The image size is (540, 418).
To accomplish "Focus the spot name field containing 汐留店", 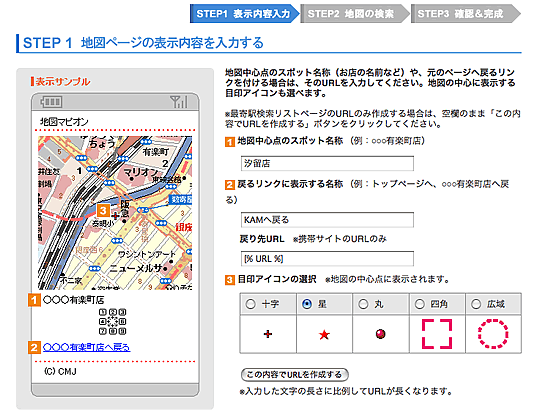I will [x=327, y=163].
